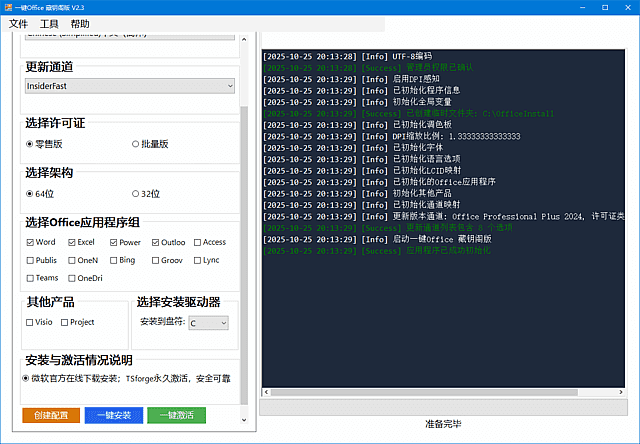The width and height of the screenshot is (640, 444).
Task: Open the 工具 menu
Action: click(x=49, y=23)
